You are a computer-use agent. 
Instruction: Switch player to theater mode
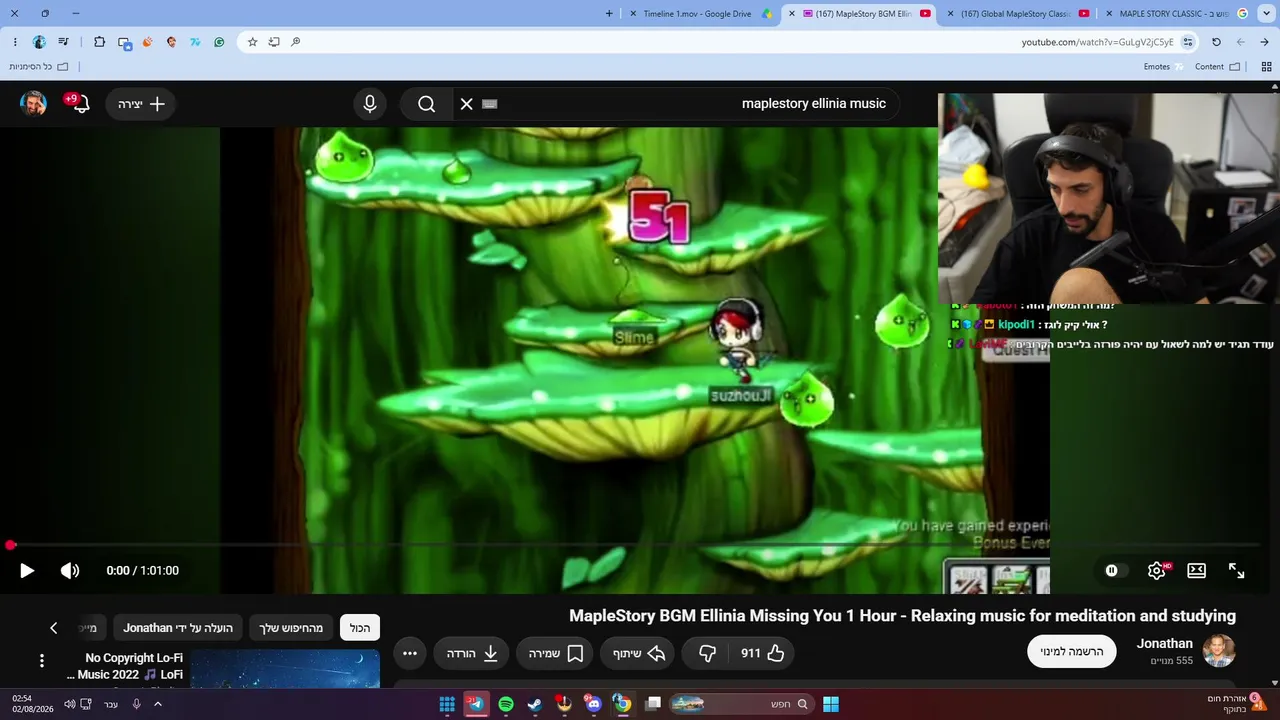click(x=1196, y=570)
